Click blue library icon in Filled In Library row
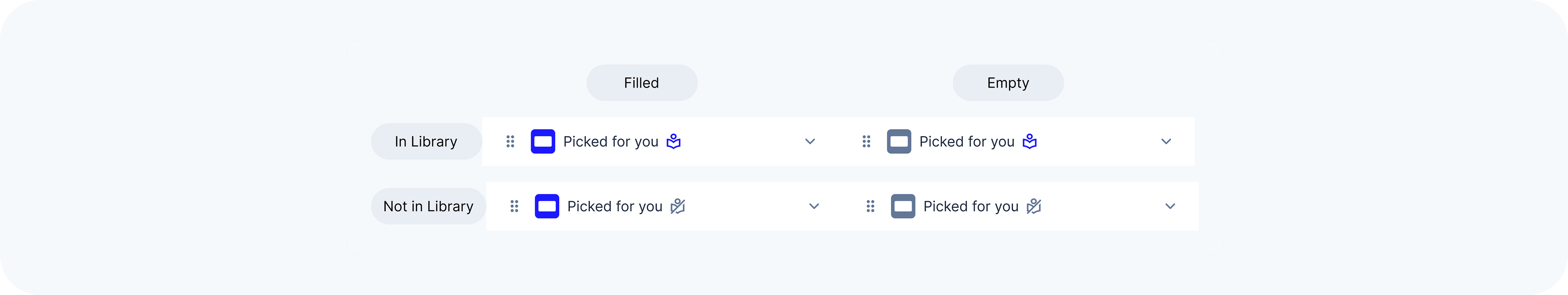Image resolution: width=1568 pixels, height=295 pixels. tap(673, 141)
